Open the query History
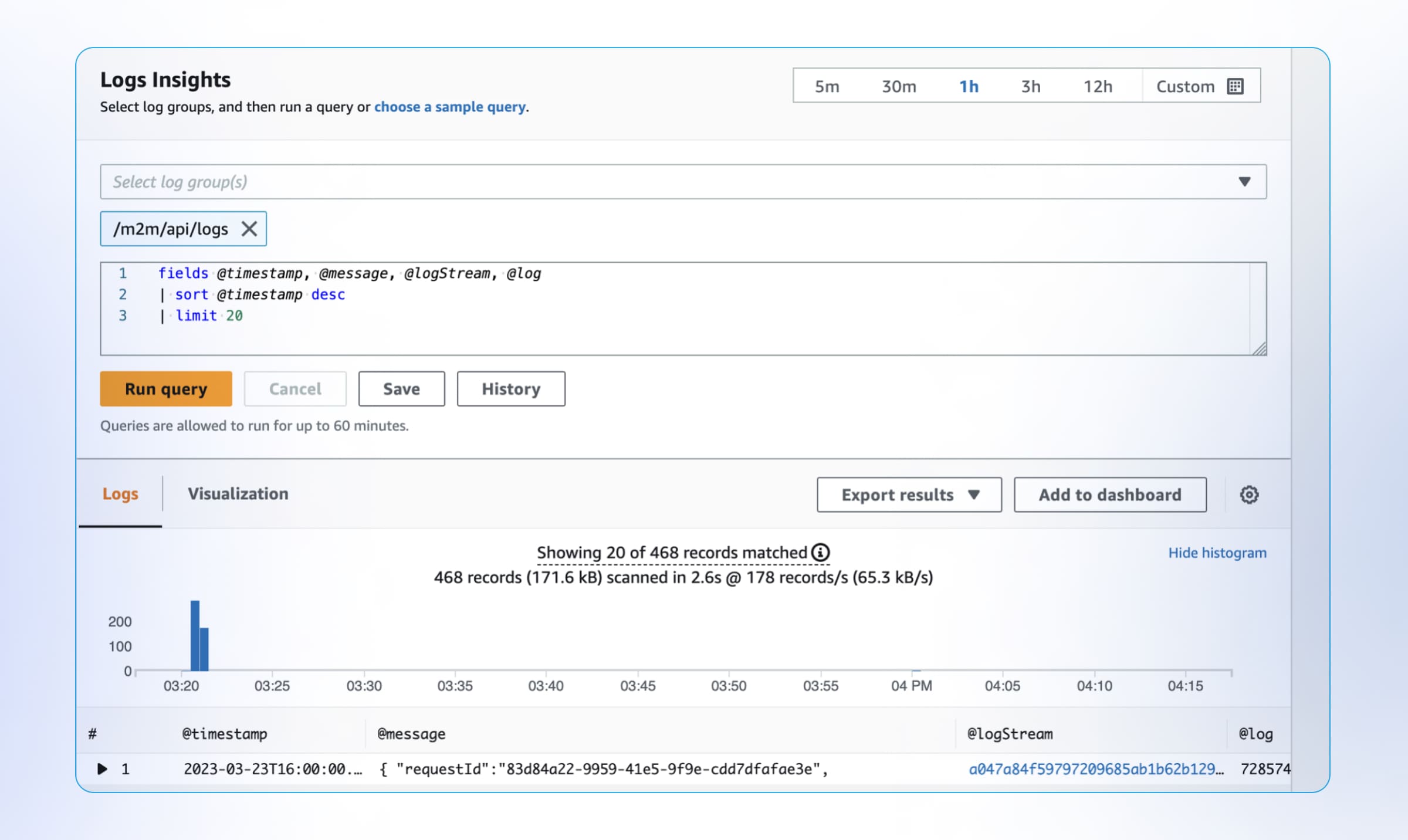Viewport: 1408px width, 840px height. (x=511, y=389)
